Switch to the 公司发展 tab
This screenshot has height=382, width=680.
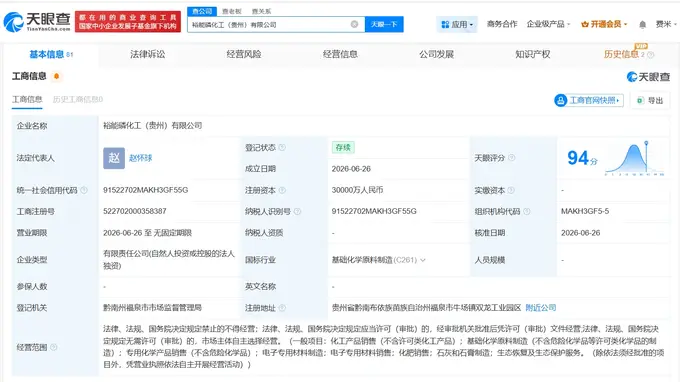[436, 54]
